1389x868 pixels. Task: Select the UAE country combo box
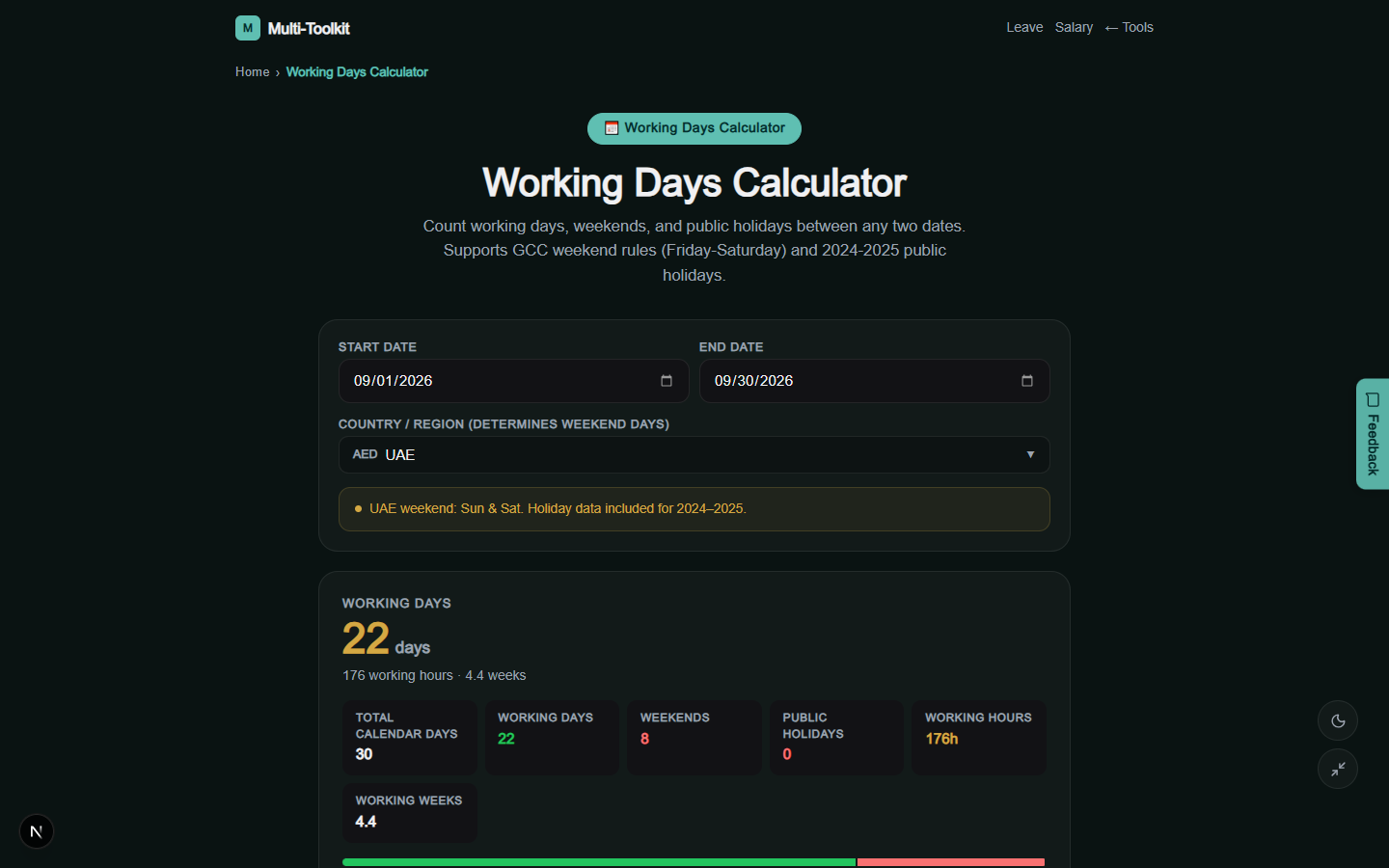[x=694, y=454]
